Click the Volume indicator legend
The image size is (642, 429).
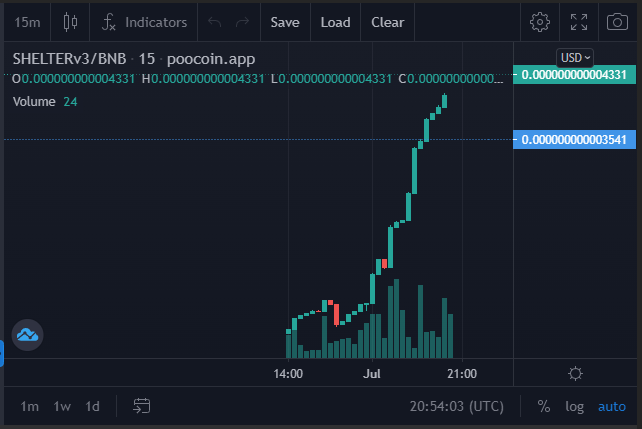(x=34, y=102)
